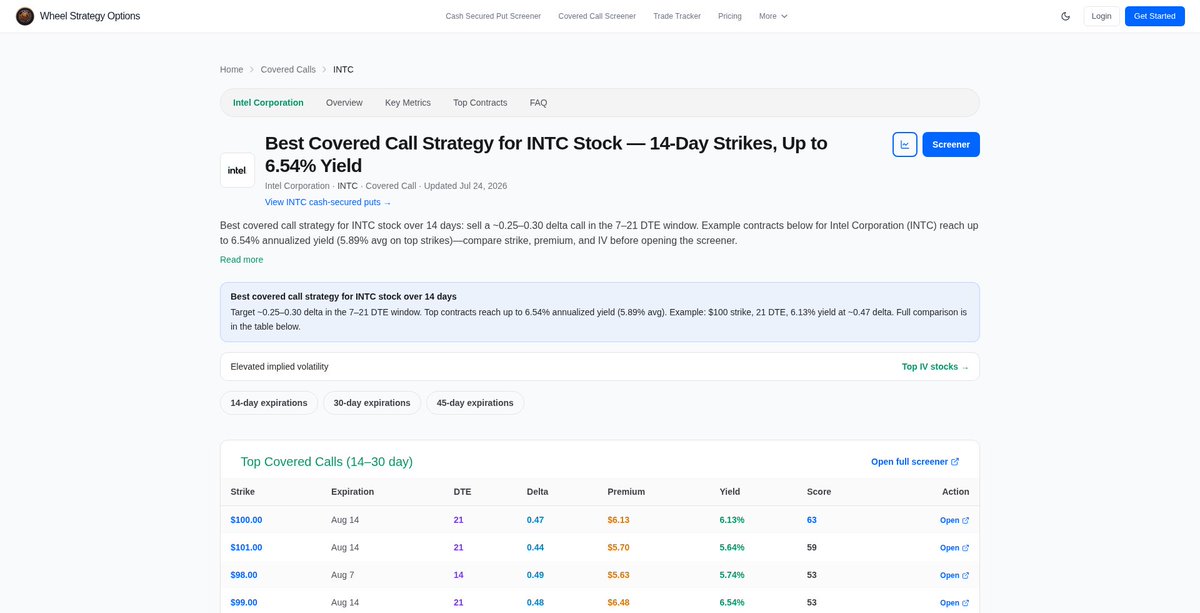
Task: Click the DTE column header
Action: (462, 492)
